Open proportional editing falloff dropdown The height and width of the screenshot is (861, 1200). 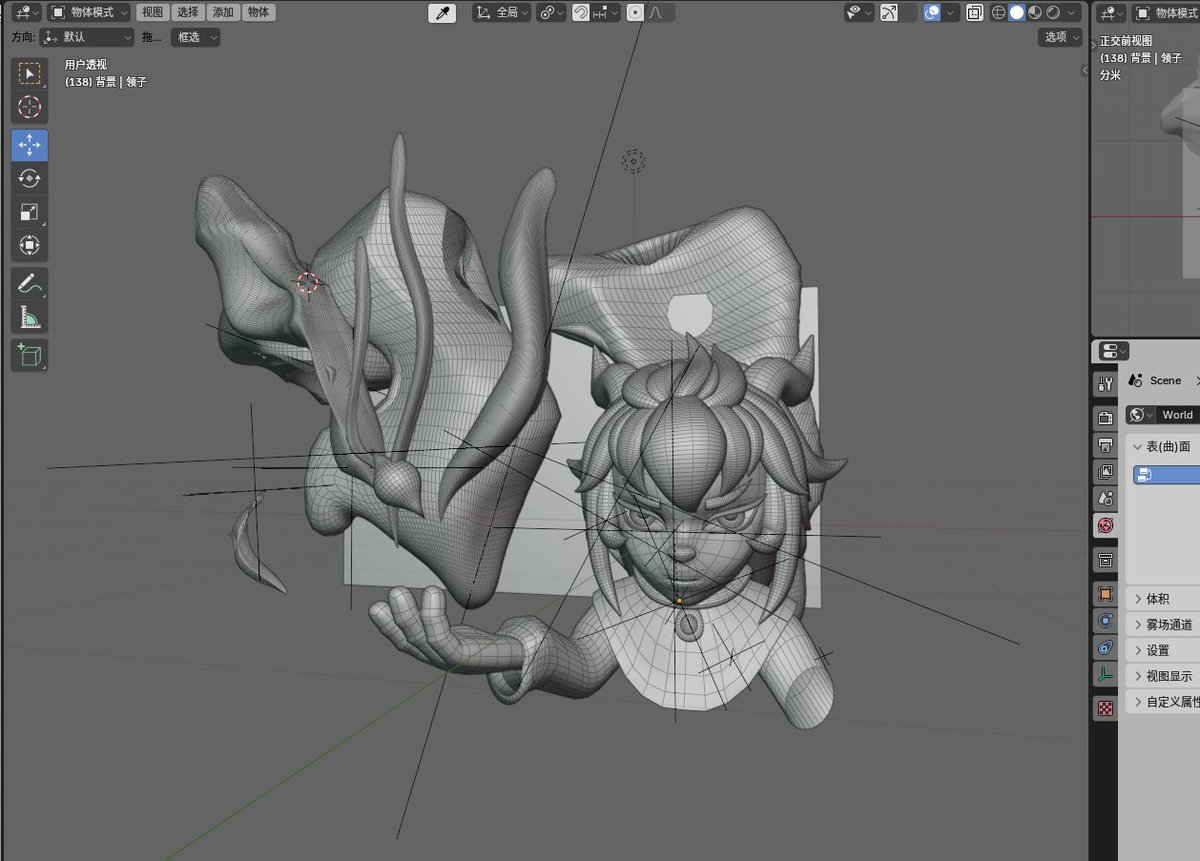tap(660, 13)
